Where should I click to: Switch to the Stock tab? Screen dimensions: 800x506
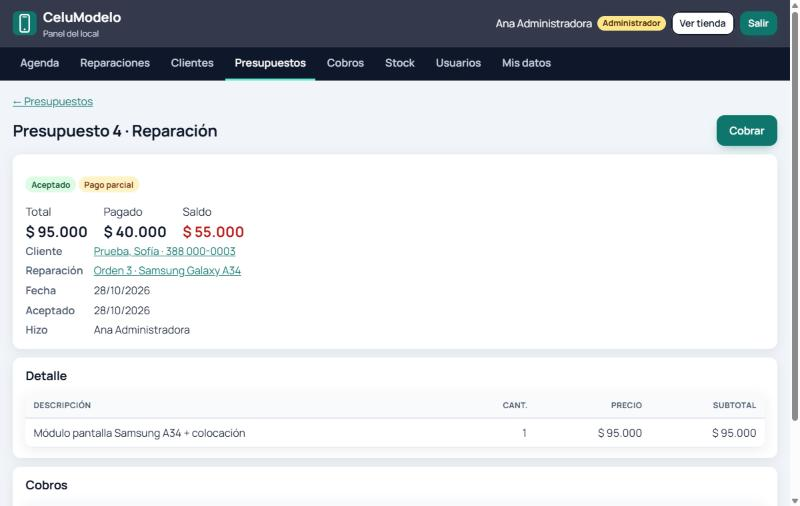click(399, 63)
